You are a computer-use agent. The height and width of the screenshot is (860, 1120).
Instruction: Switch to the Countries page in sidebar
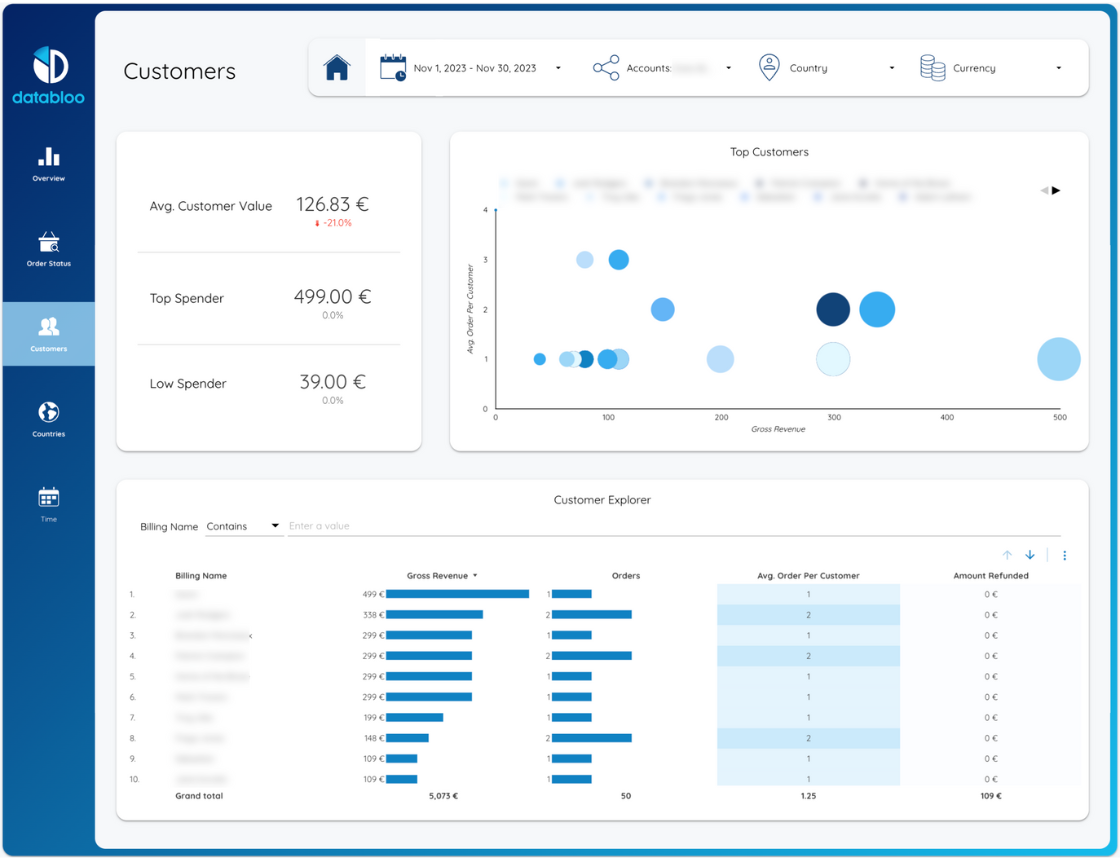(49, 419)
